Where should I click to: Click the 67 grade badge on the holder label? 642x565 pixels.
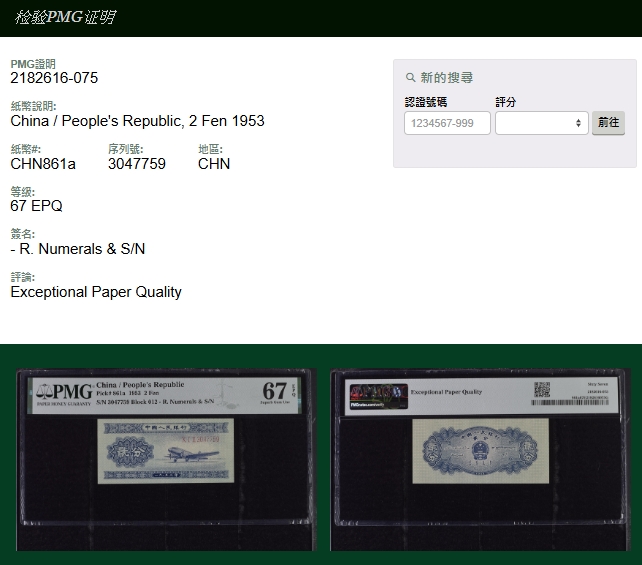pyautogui.click(x=274, y=391)
